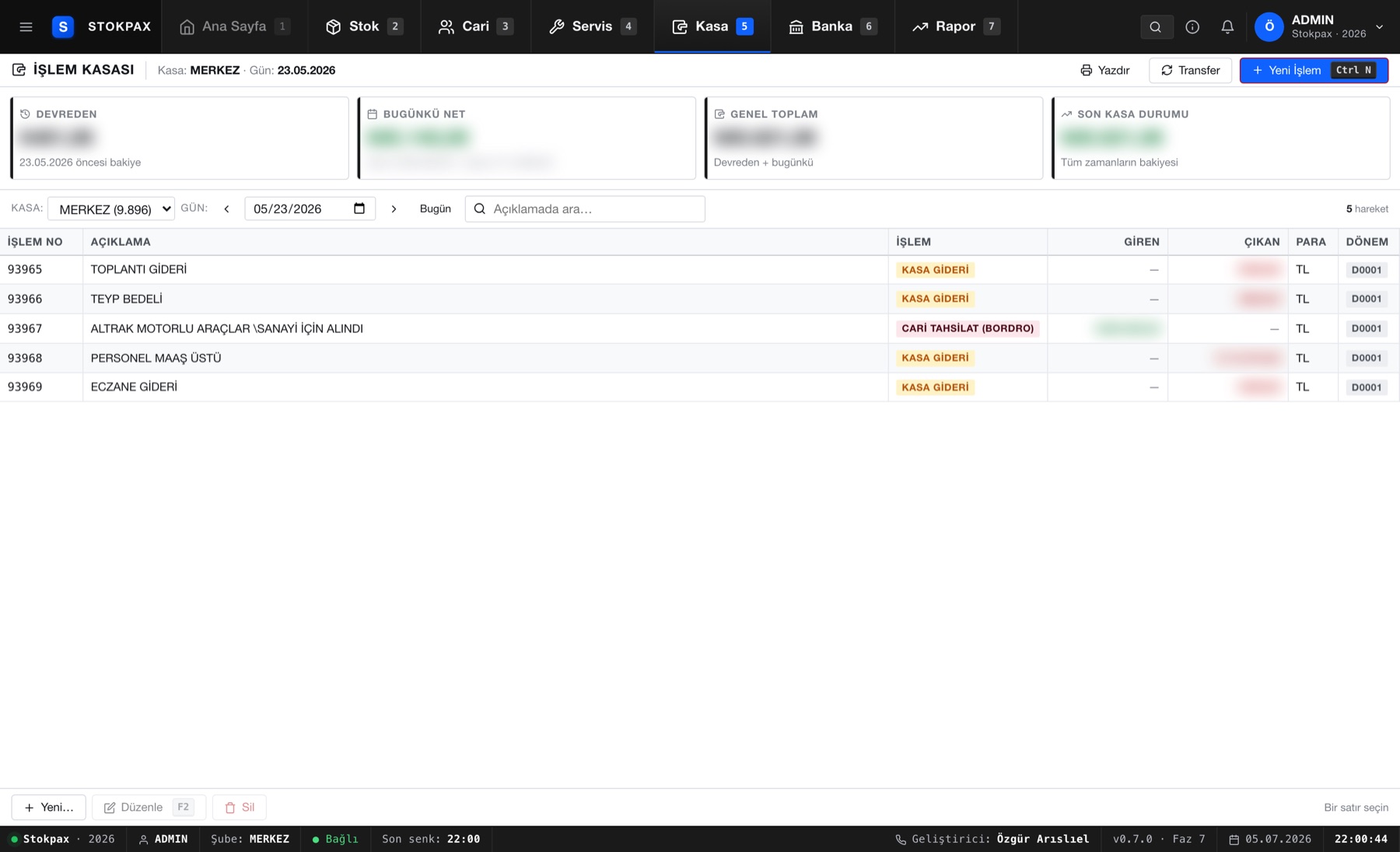Sort by PARA column header
The height and width of the screenshot is (852, 1400).
1311,242
